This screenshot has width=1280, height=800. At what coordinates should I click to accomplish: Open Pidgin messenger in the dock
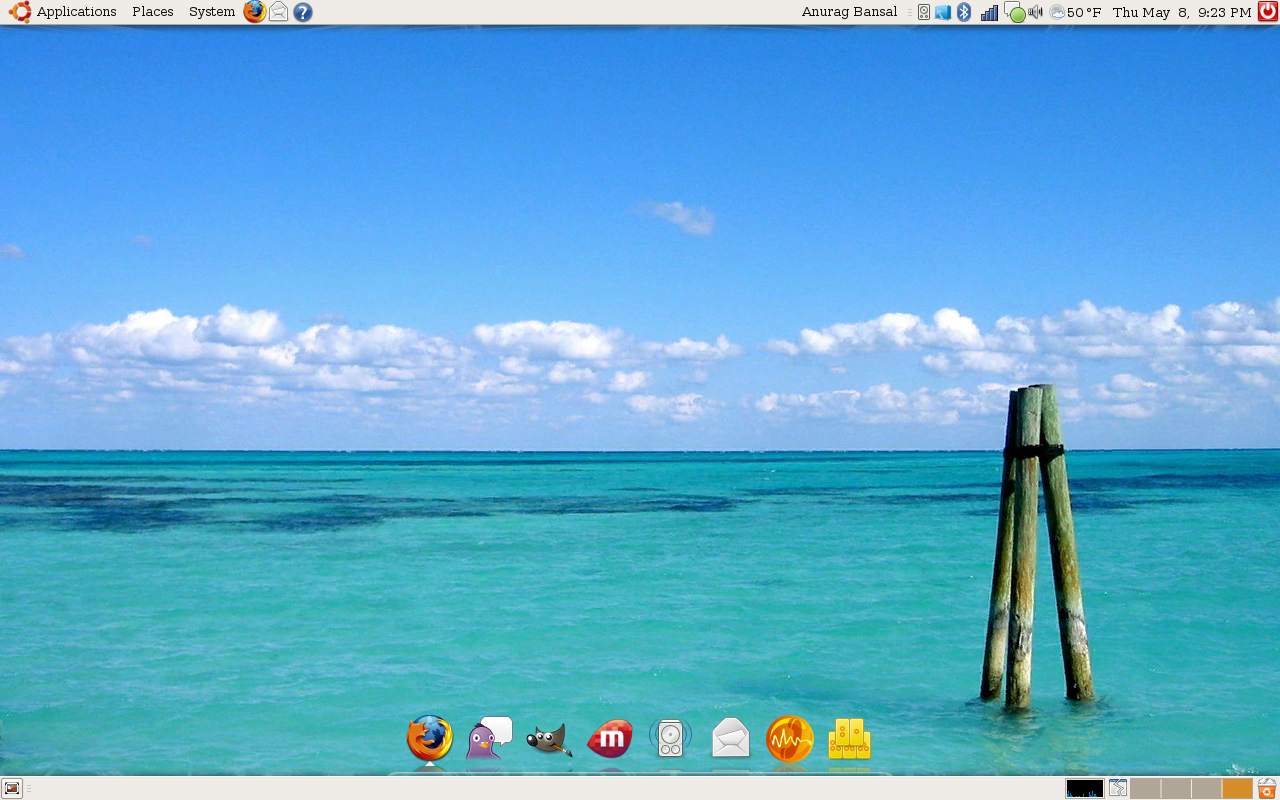click(x=489, y=738)
